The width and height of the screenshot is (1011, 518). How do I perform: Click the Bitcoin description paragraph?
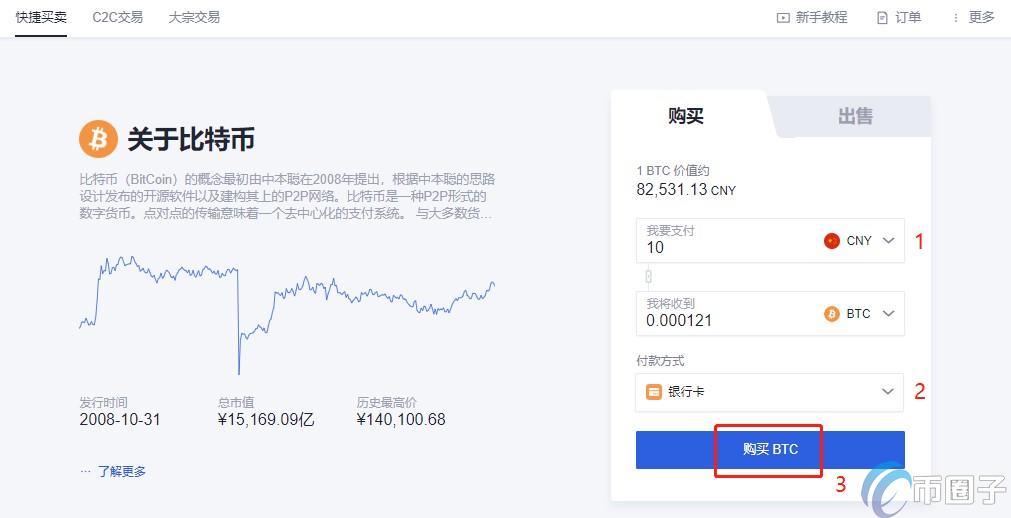point(287,196)
